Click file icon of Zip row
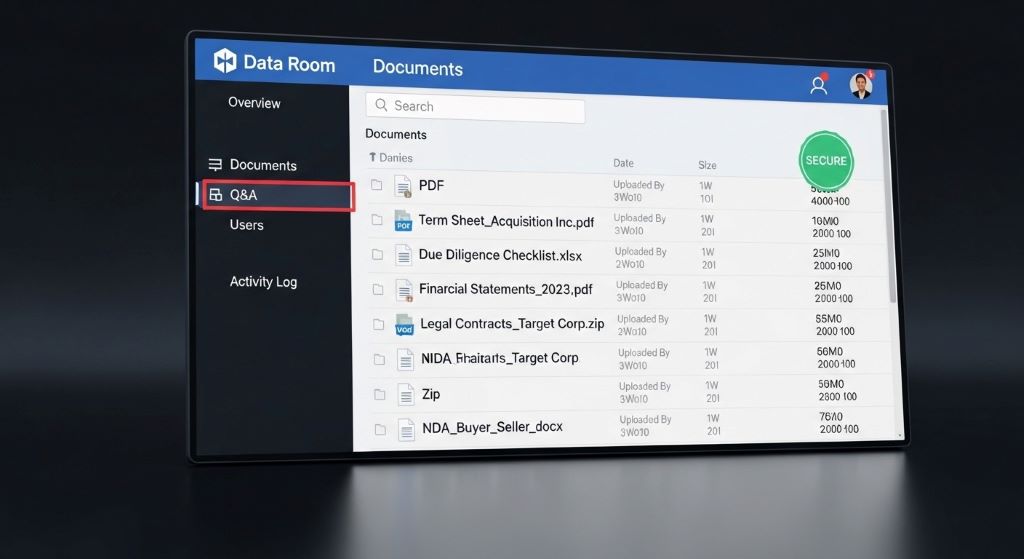This screenshot has height=559, width=1024. pyautogui.click(x=406, y=394)
